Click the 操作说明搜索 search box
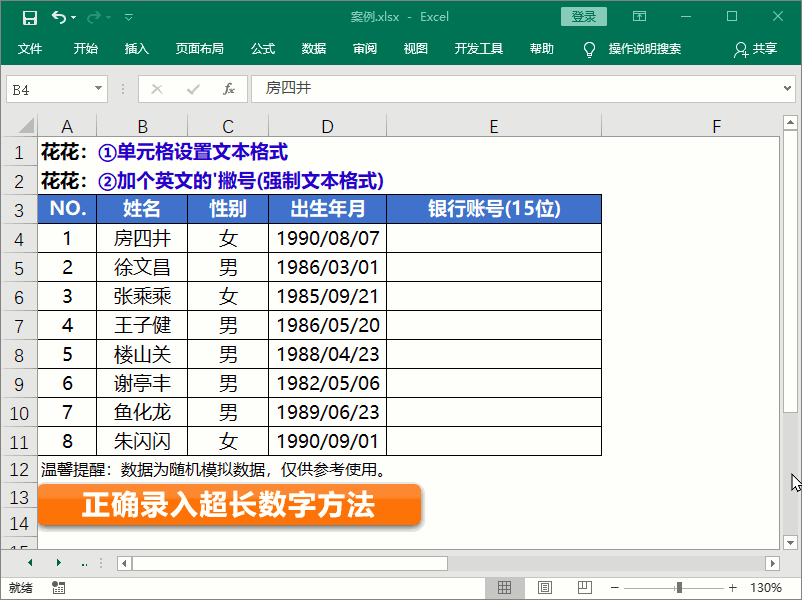The width and height of the screenshot is (802, 600). click(644, 49)
